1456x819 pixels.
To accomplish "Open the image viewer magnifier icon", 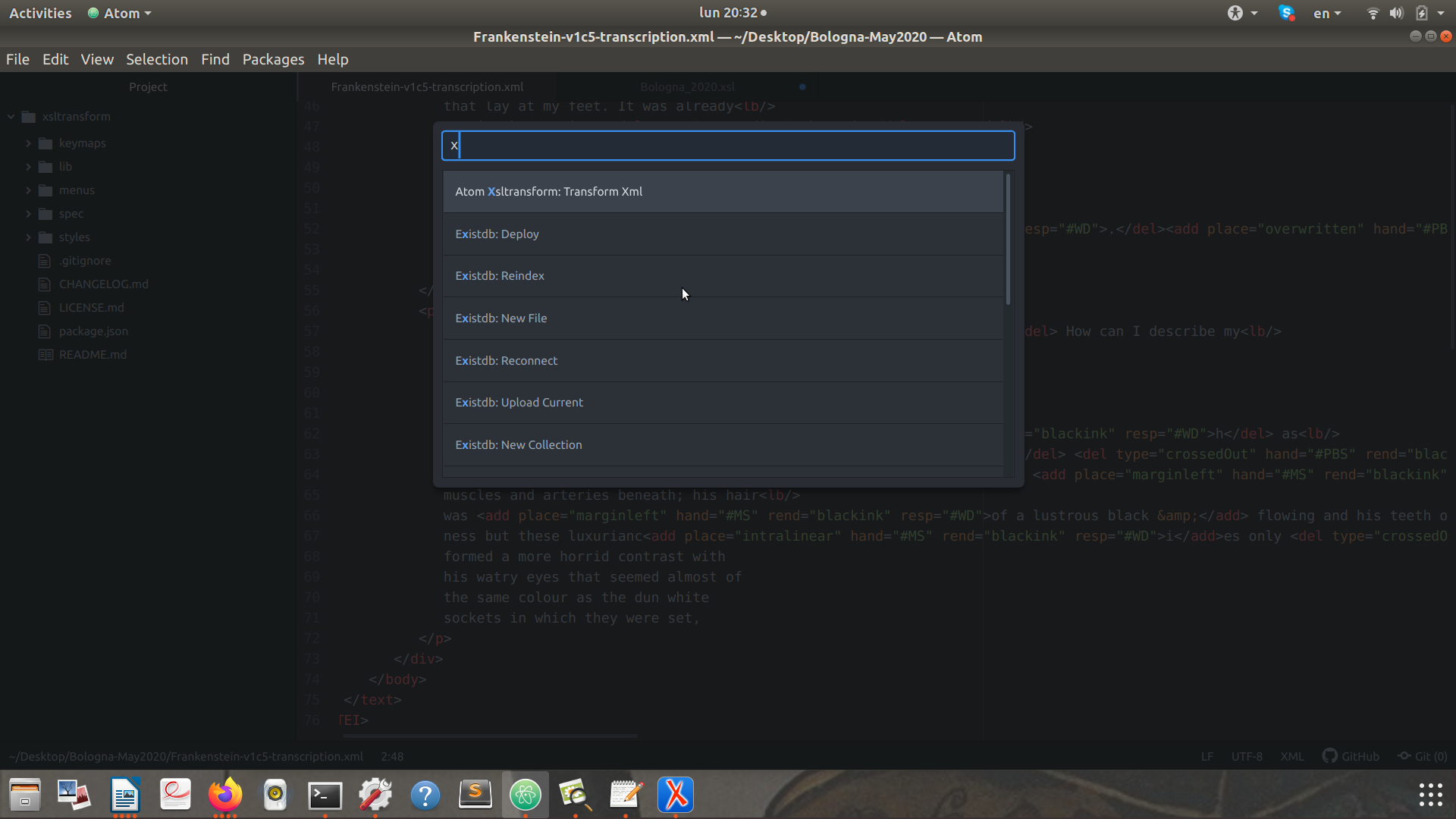I will tap(576, 794).
